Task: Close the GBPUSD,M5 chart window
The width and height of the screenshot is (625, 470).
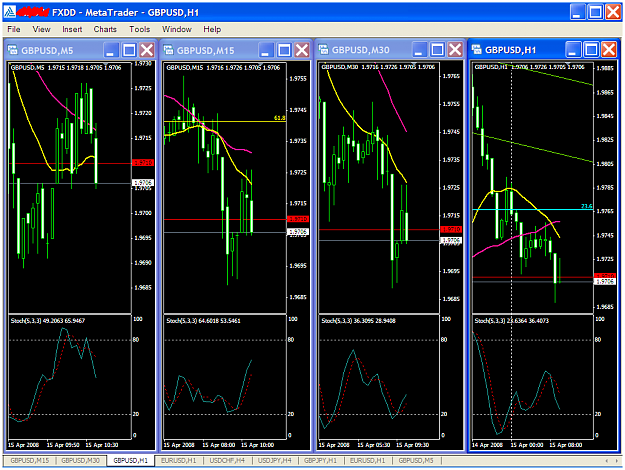Action: 147,50
